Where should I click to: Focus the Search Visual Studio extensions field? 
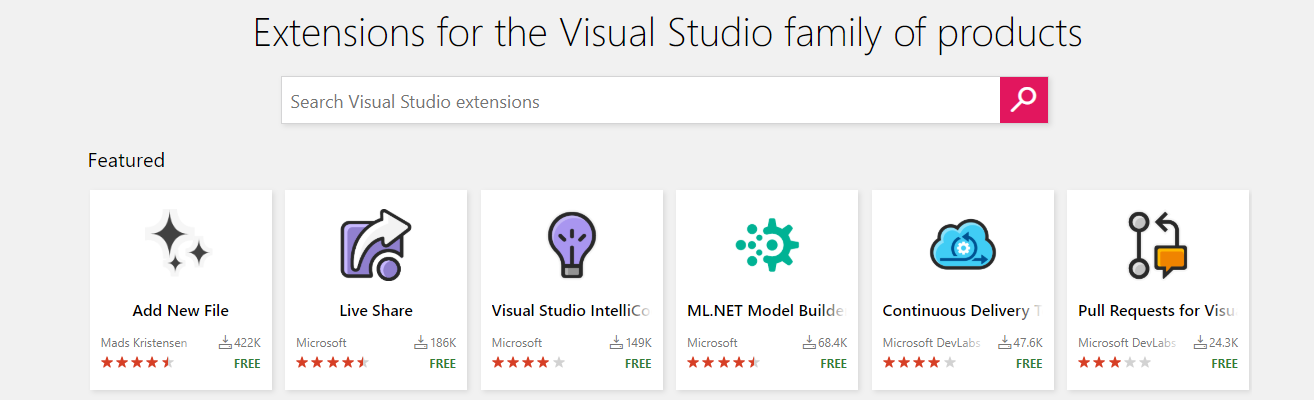coord(640,101)
